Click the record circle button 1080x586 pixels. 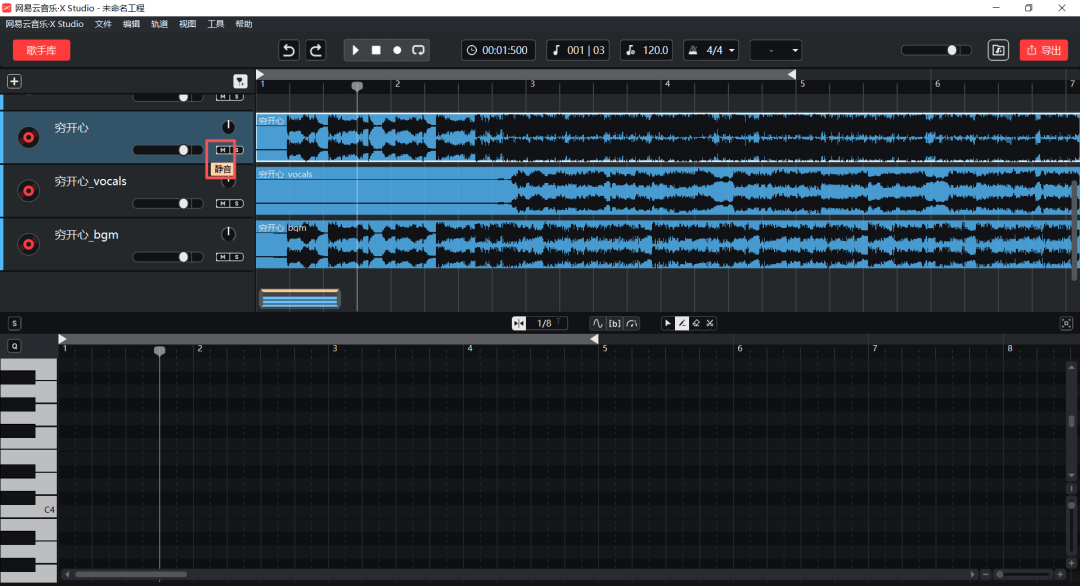pos(397,50)
